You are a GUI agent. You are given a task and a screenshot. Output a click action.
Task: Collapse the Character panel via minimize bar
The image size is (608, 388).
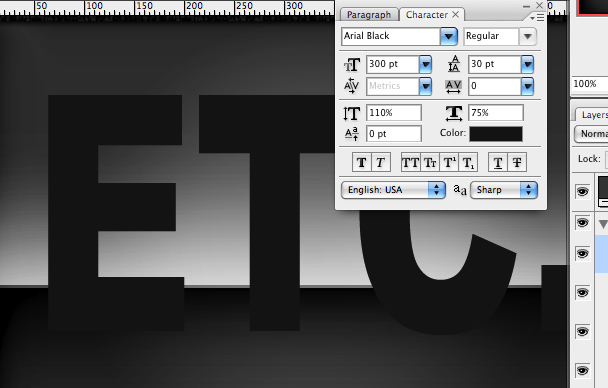click(526, 6)
